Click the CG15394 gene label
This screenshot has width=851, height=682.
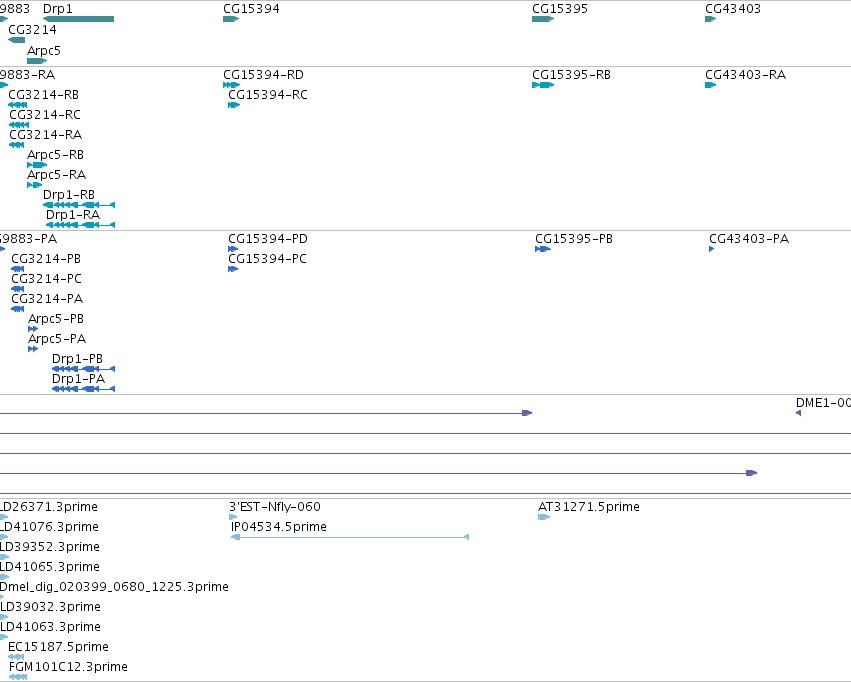pos(251,9)
